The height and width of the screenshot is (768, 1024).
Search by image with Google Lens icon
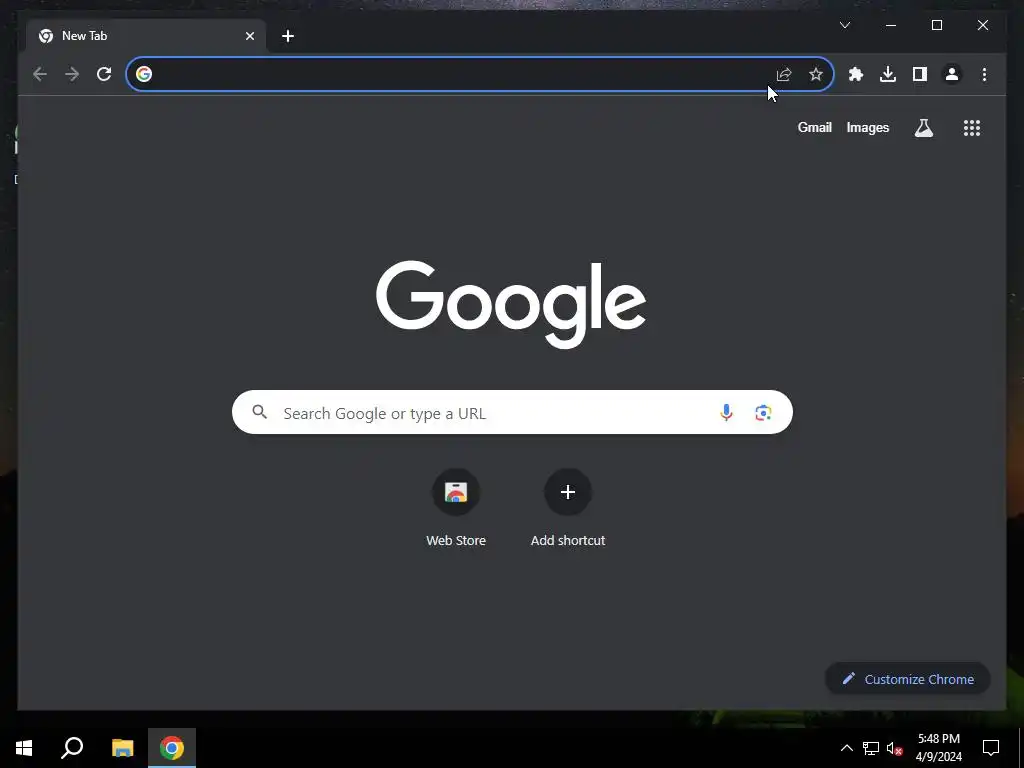tap(763, 413)
